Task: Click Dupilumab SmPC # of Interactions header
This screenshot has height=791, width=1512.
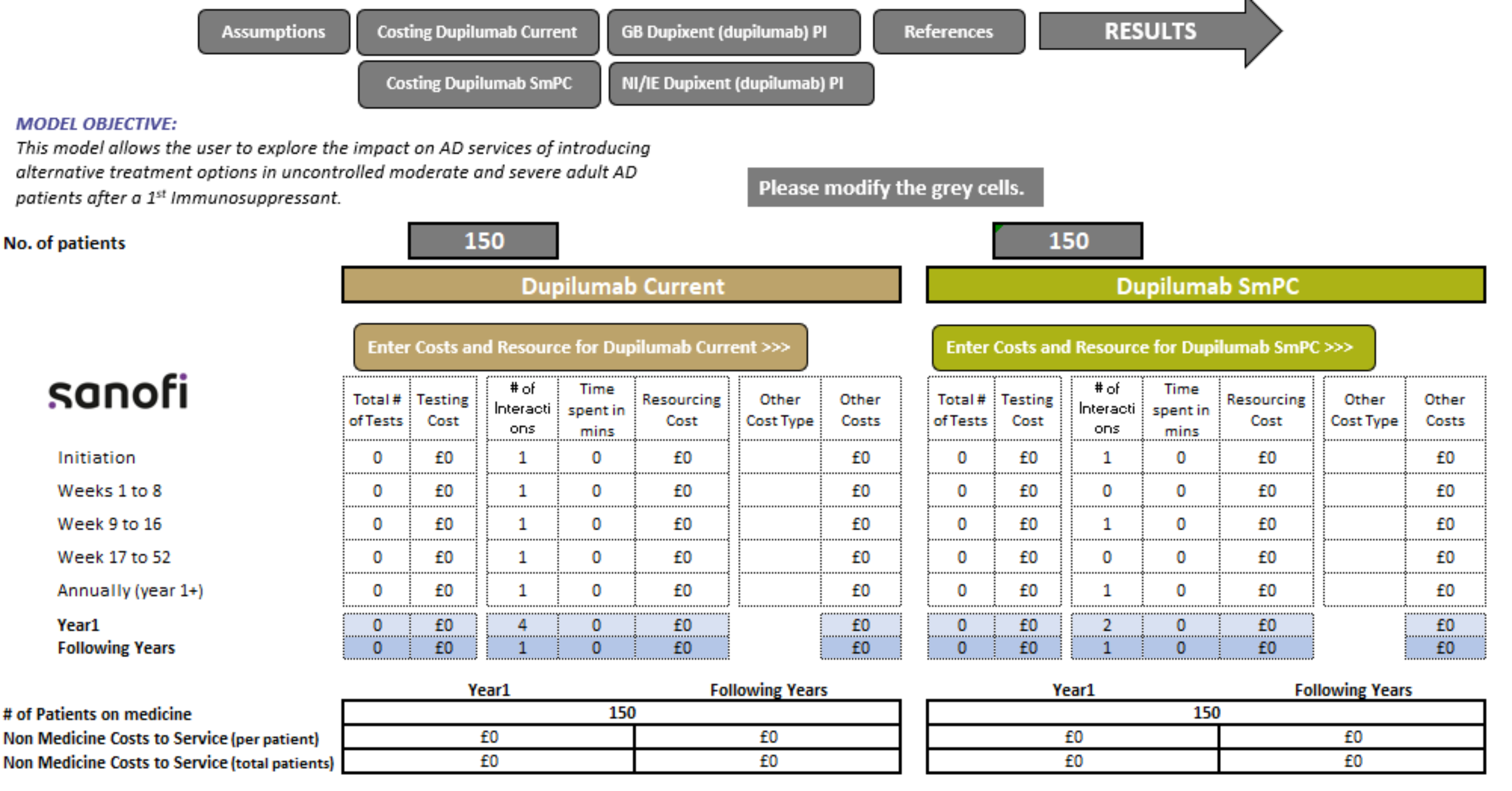Action: pos(1107,408)
